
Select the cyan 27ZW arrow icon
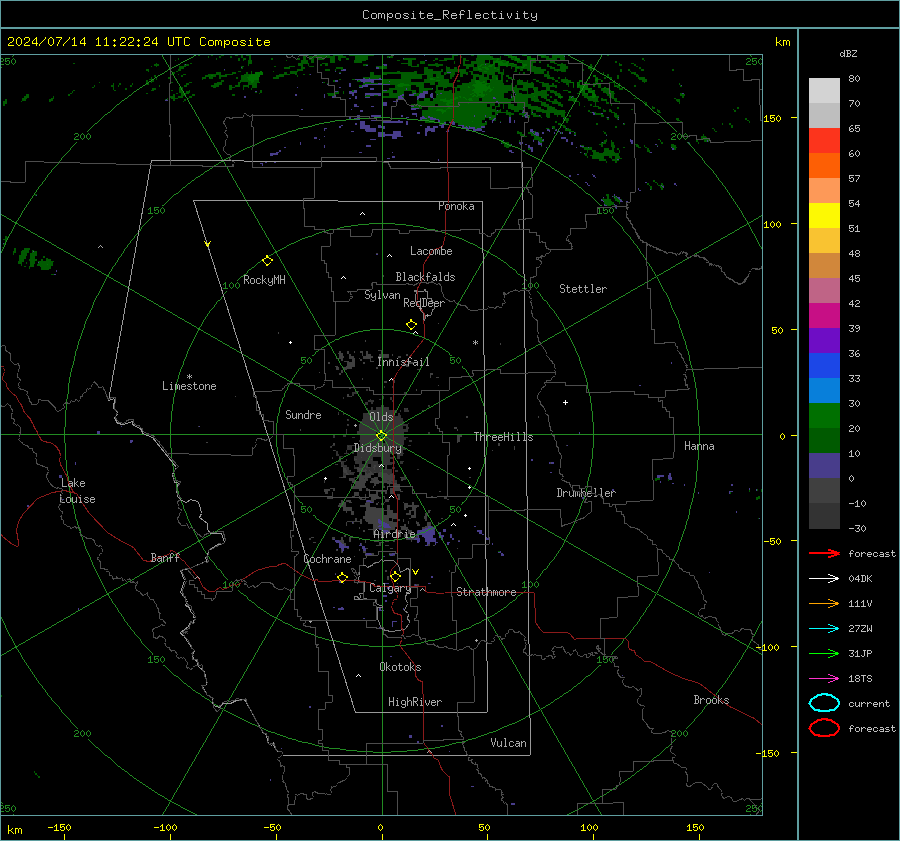point(824,629)
